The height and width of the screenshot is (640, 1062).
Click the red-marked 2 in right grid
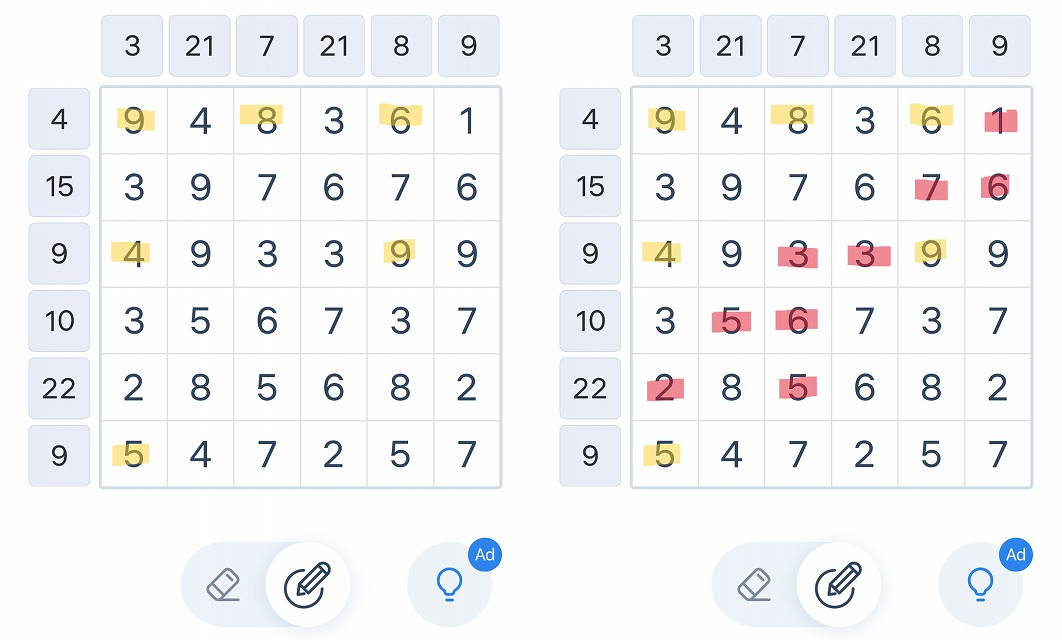click(665, 388)
